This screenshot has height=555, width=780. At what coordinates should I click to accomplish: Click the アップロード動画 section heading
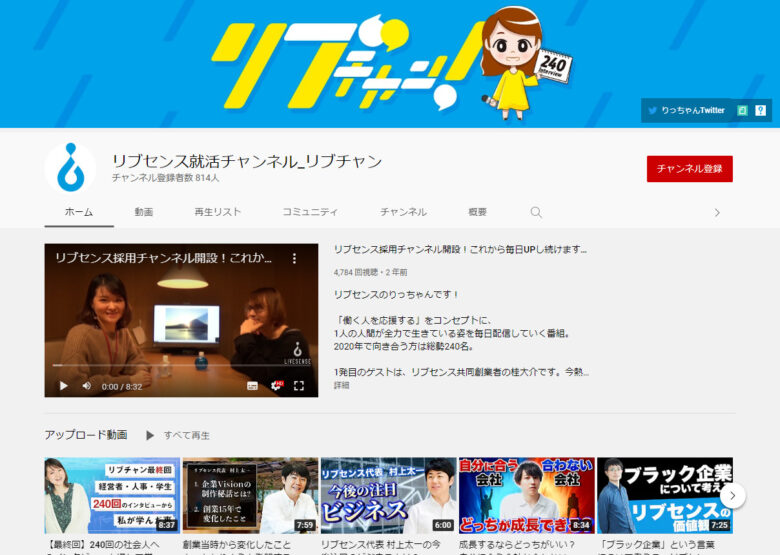tap(86, 435)
